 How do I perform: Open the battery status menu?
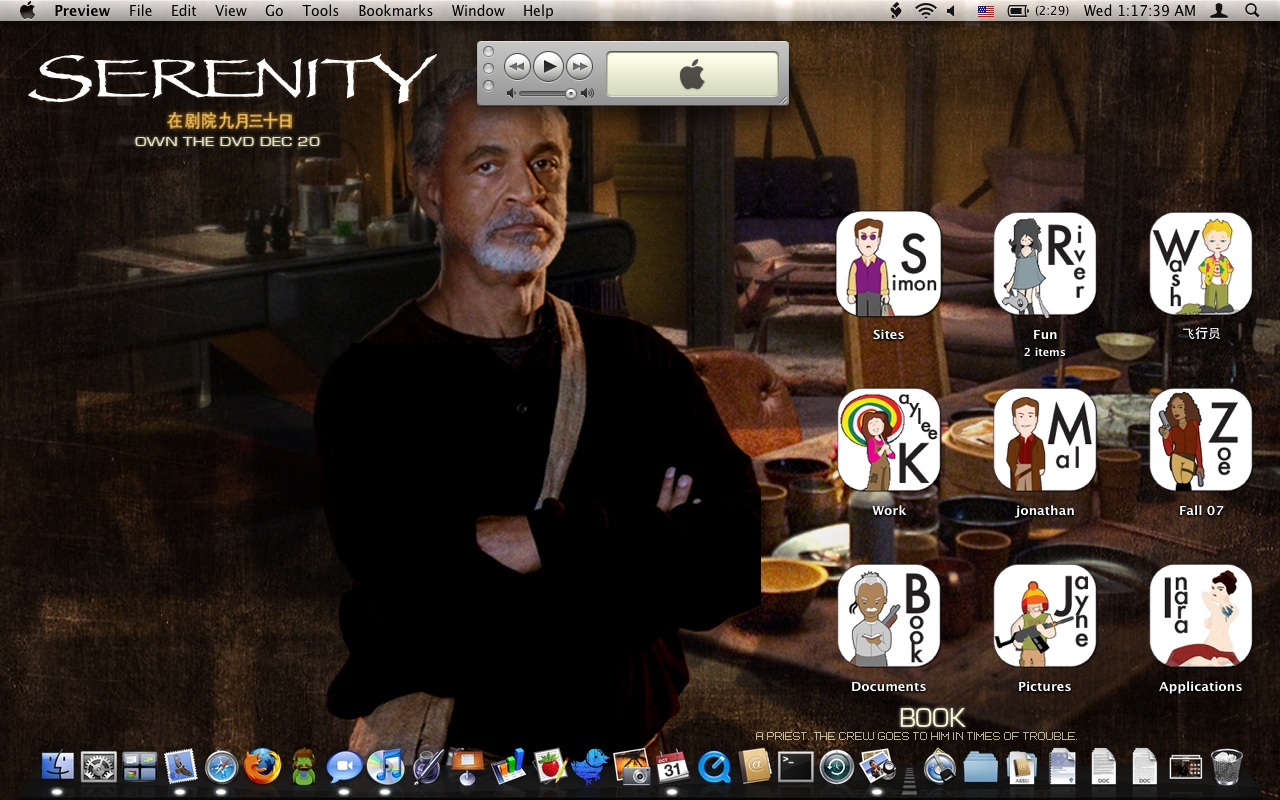1038,11
